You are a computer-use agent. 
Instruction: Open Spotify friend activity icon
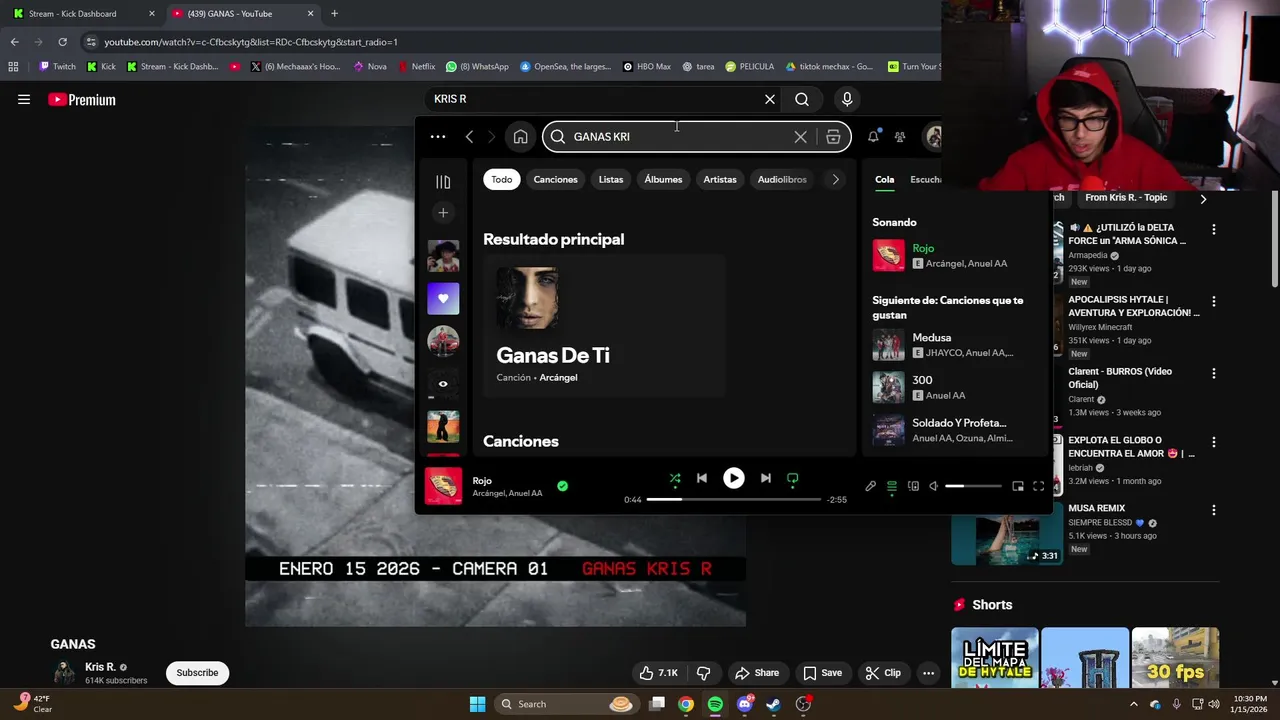[x=900, y=137]
